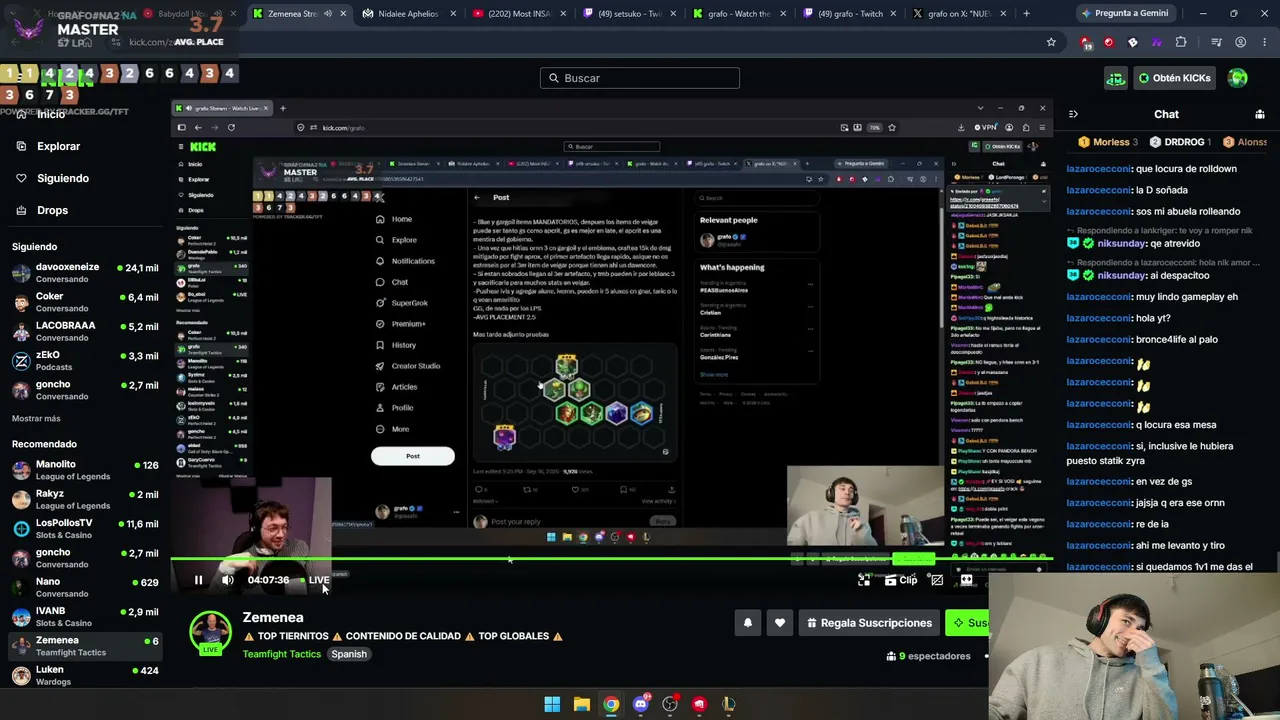Open zEkO channel in the sidebar
Viewport: 1280px width, 720px height.
click(x=85, y=361)
